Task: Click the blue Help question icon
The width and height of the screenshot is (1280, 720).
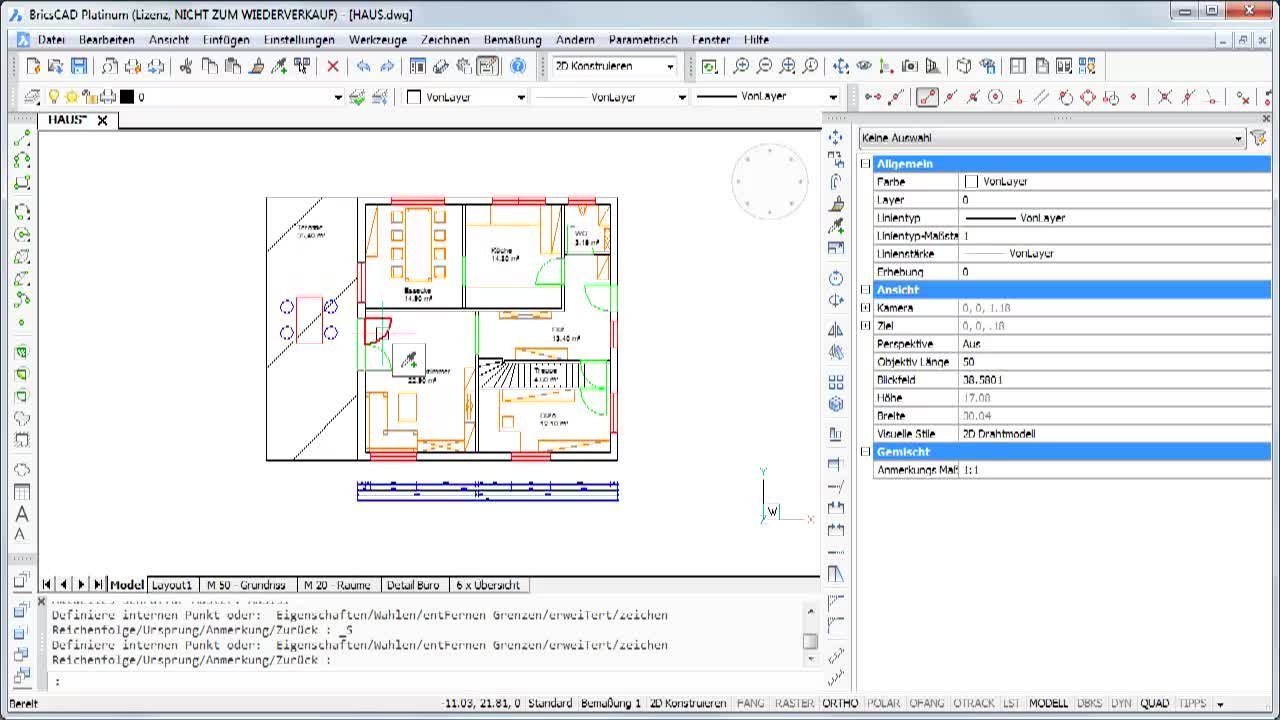Action: [x=518, y=66]
